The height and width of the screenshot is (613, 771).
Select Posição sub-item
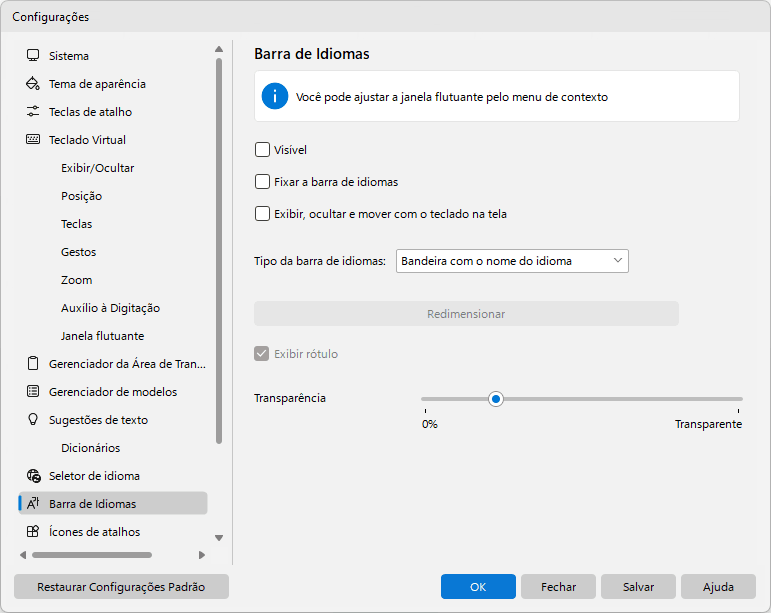pos(82,196)
